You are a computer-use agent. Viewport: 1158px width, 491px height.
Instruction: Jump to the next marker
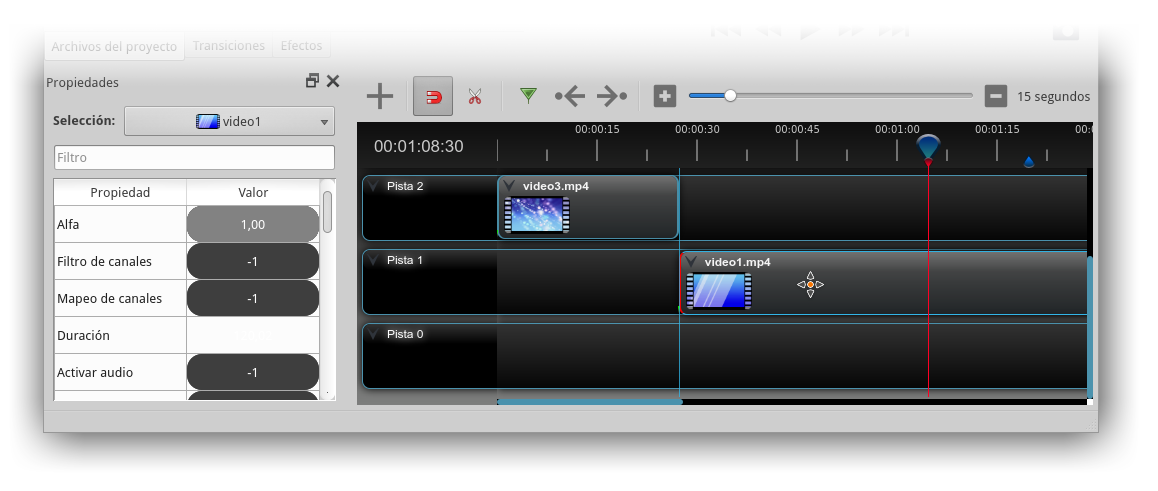coord(611,96)
